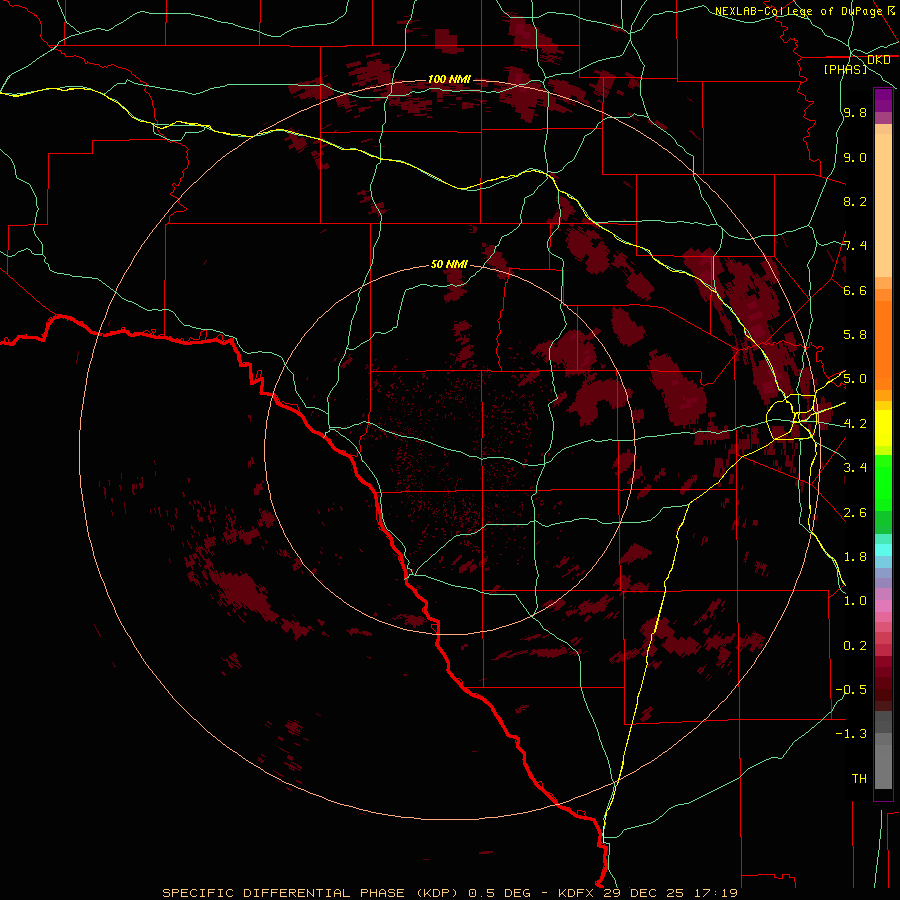Click the '[PHAS]' legend heading
Screen dimensions: 900x900
click(845, 69)
